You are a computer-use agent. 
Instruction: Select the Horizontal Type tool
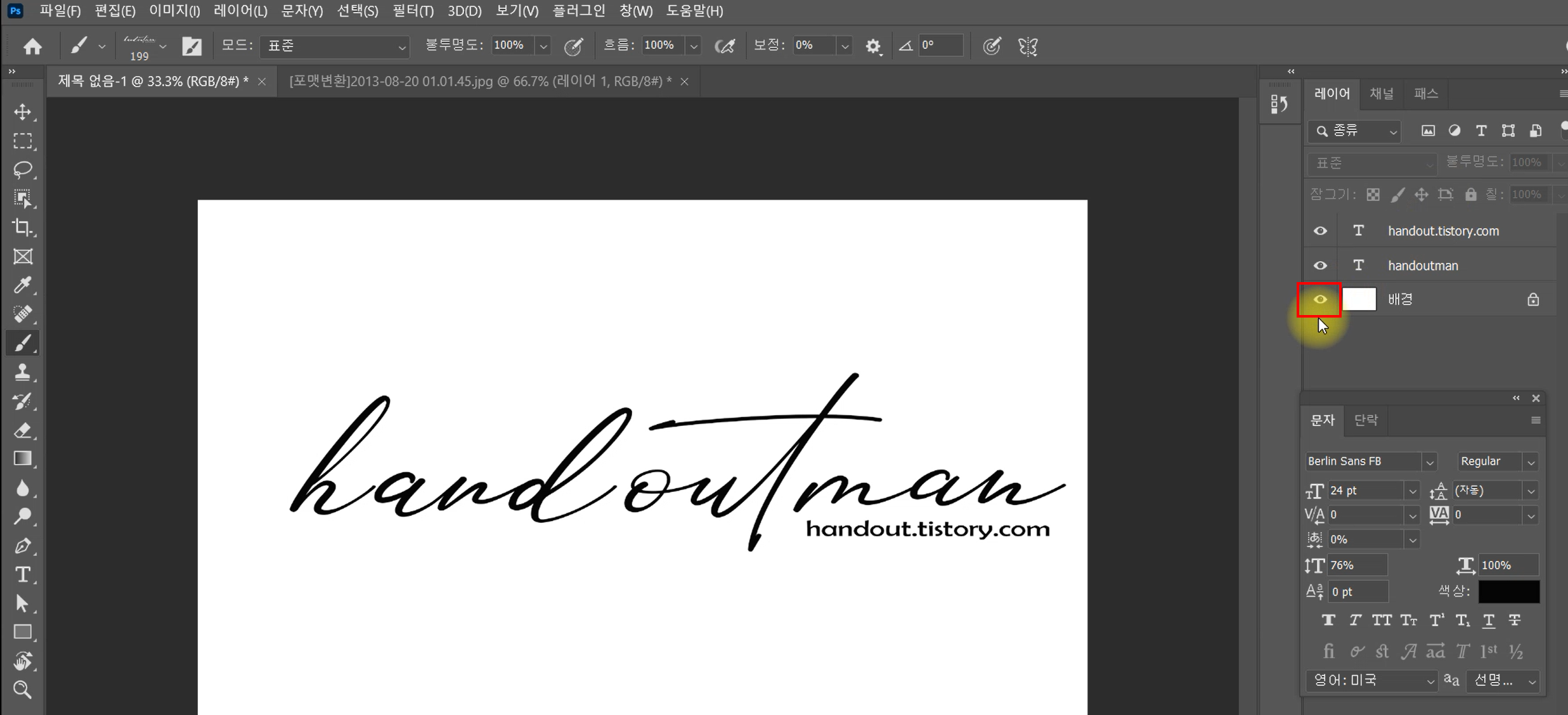pyautogui.click(x=23, y=574)
